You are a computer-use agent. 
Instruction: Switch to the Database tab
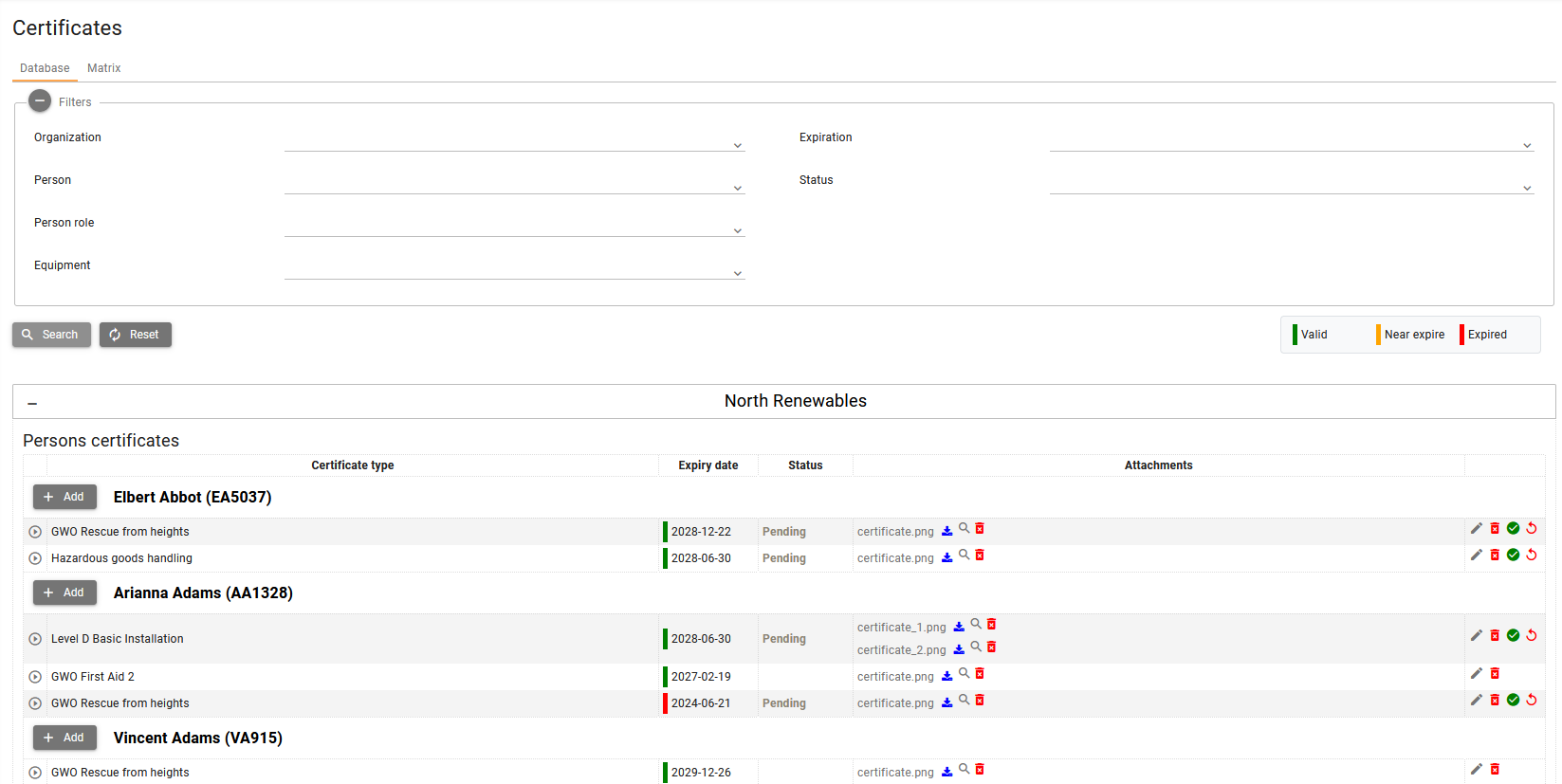tap(45, 68)
